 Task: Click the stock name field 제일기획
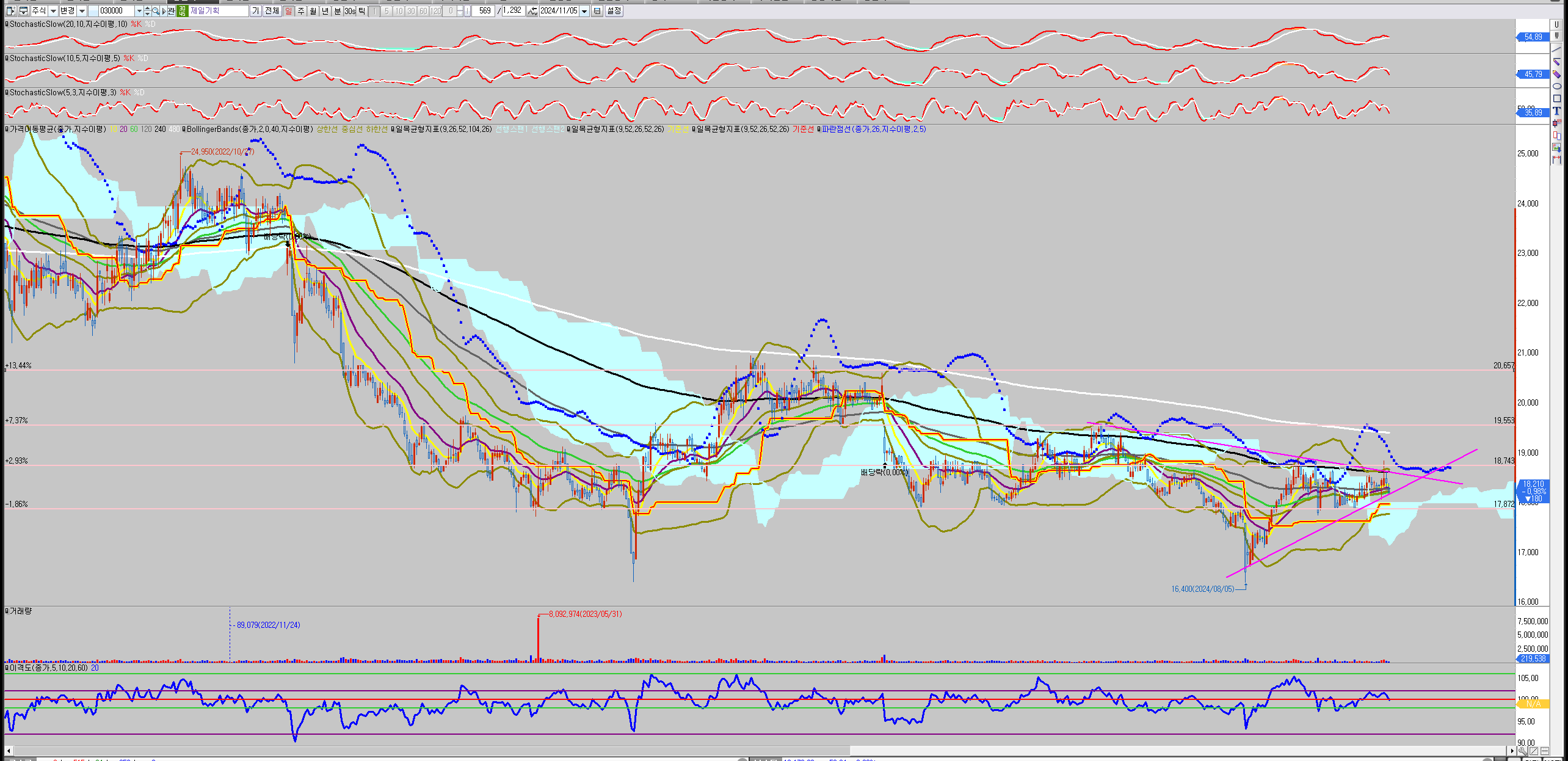(x=219, y=10)
